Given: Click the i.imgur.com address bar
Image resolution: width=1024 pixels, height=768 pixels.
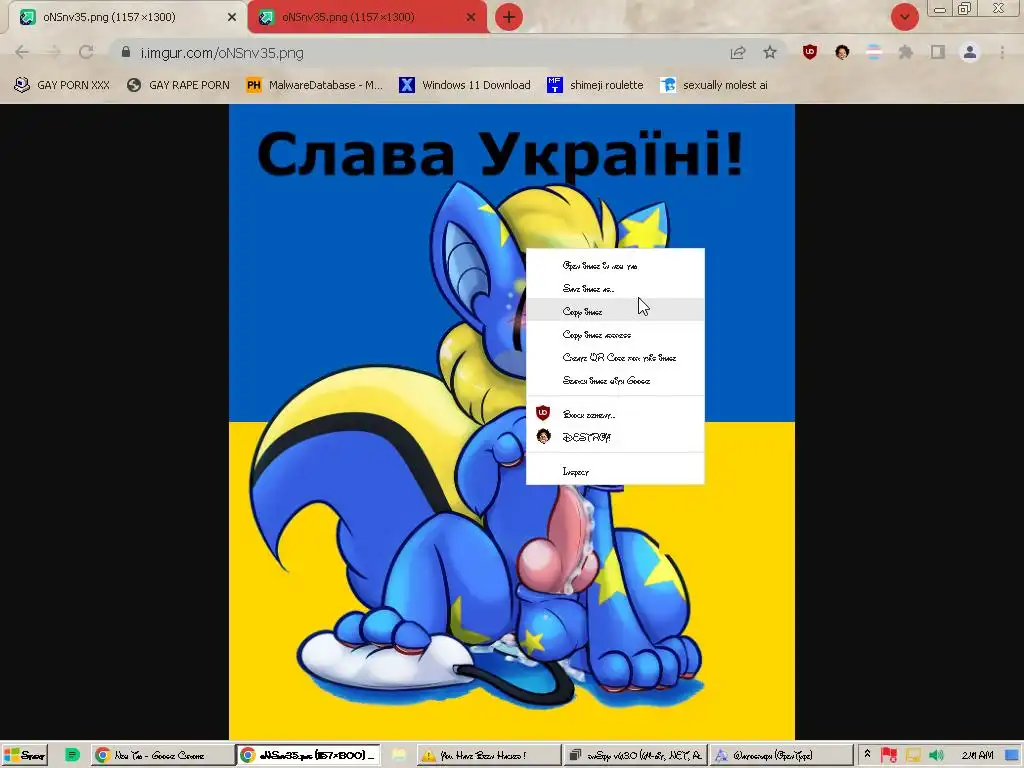Looking at the screenshot, I should [418, 53].
